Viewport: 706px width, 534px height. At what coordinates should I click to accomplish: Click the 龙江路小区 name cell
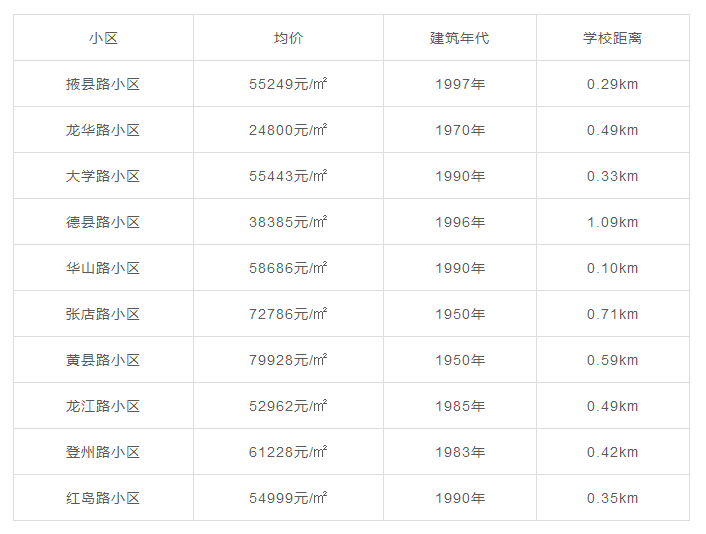(103, 406)
